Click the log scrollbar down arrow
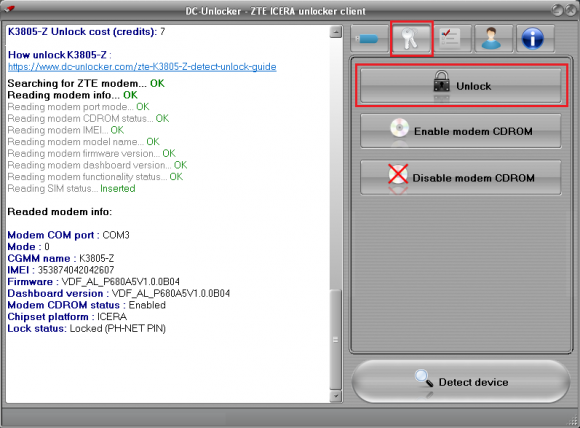Image resolution: width=580 pixels, height=428 pixels. (x=335, y=396)
